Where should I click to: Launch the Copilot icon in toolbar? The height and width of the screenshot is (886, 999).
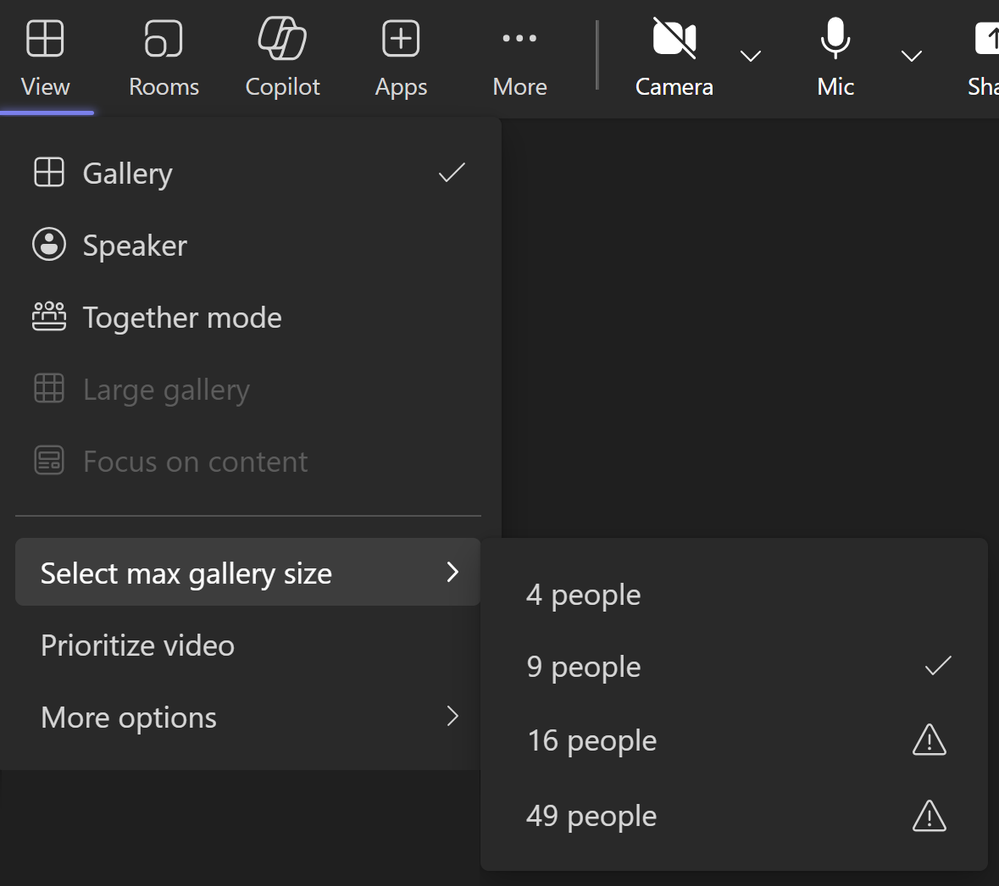(282, 38)
